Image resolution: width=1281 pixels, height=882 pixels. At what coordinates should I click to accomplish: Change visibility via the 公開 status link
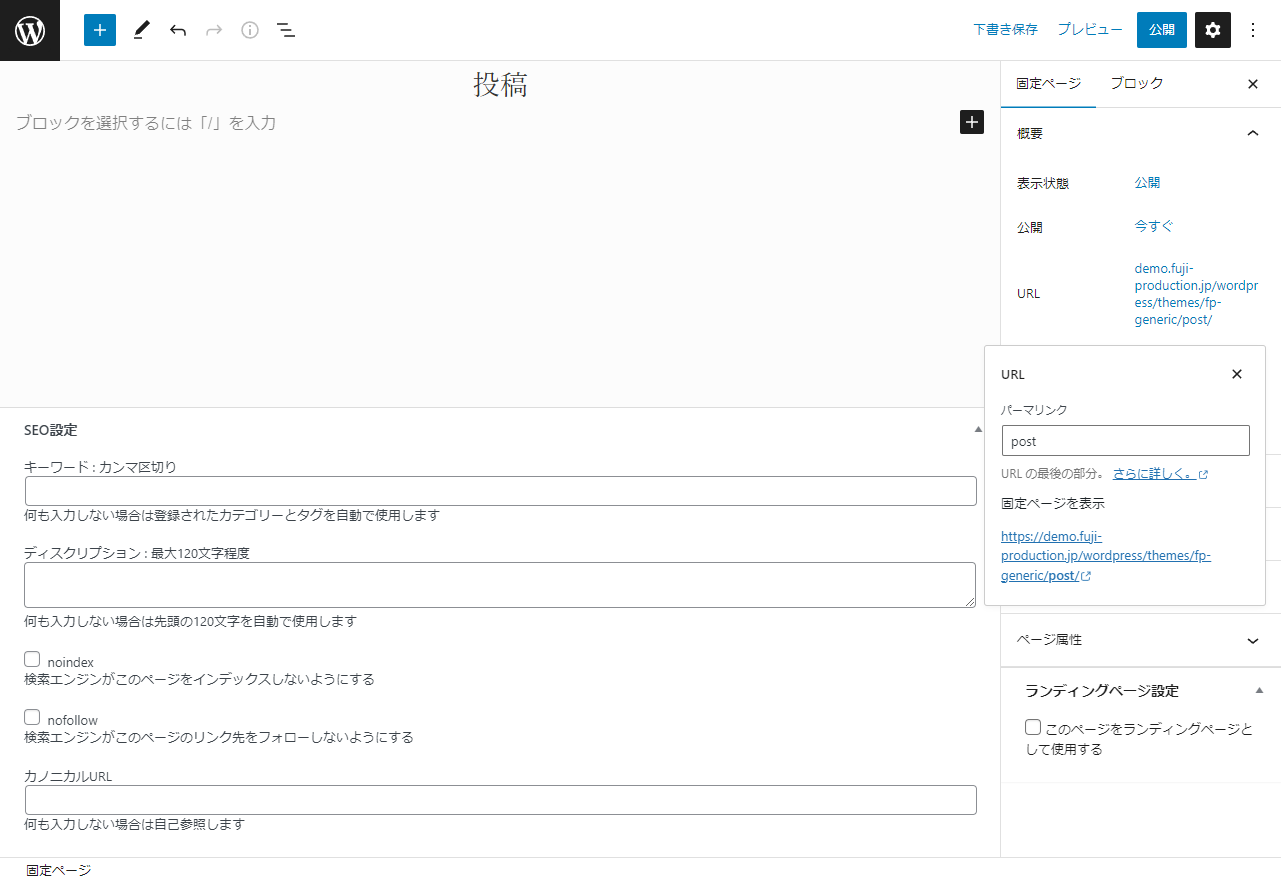coord(1147,183)
